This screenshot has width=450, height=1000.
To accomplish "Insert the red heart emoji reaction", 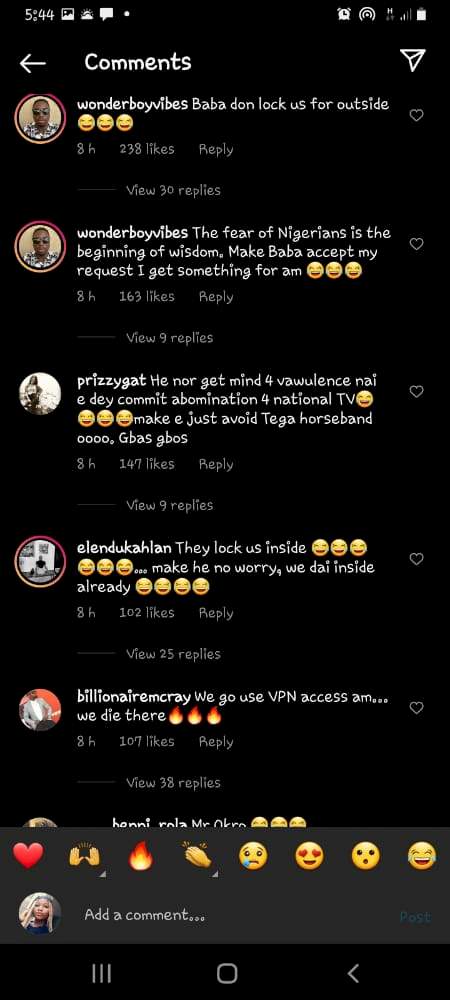I will [28, 856].
